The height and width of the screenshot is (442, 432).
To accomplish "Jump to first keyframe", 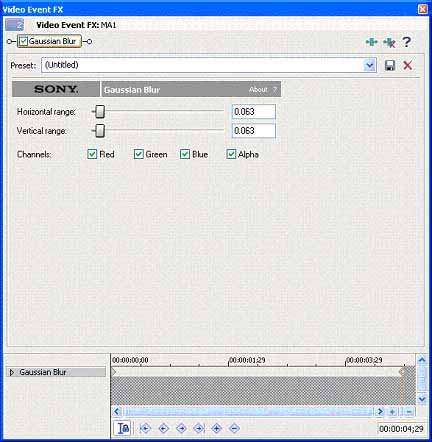I will tap(145, 428).
